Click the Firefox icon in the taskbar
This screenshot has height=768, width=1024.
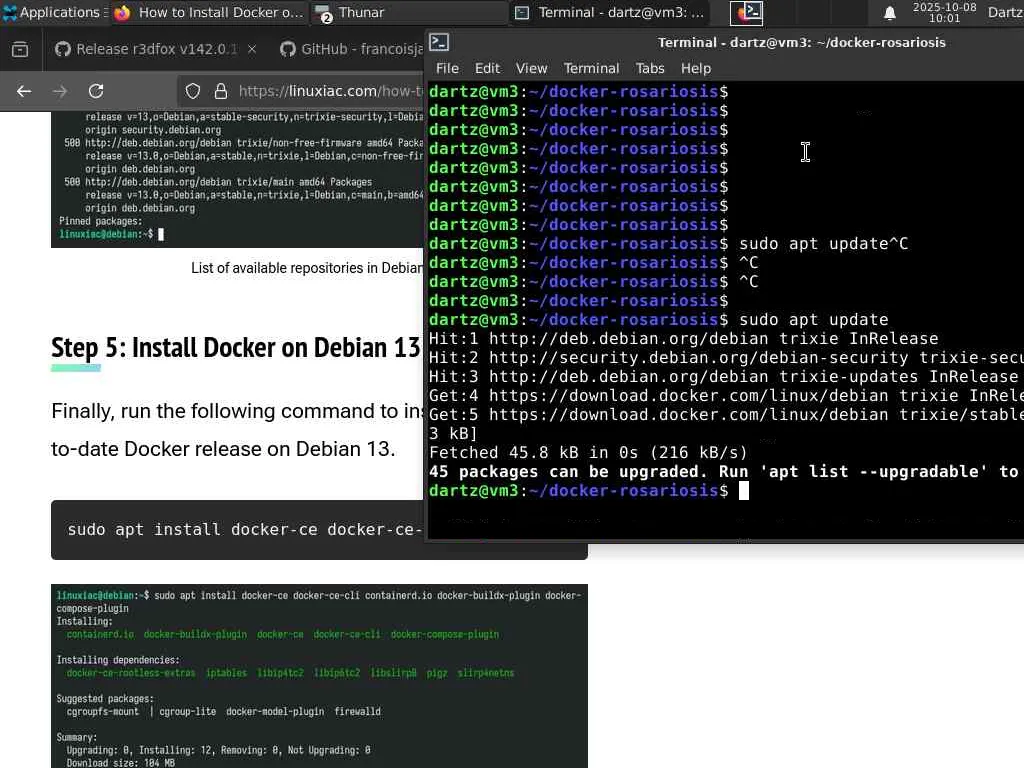tap(122, 12)
